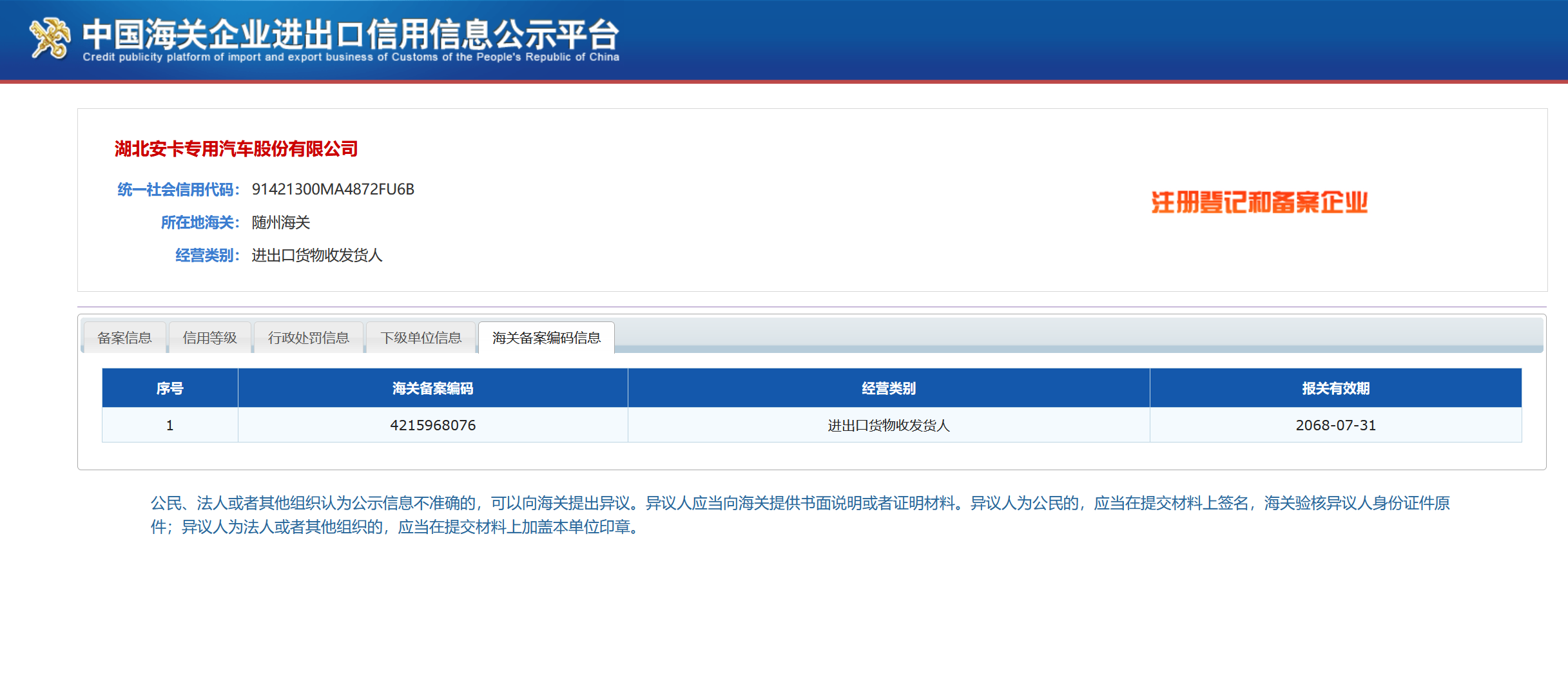The width and height of the screenshot is (1568, 686).
Task: Click the 经营类别 label in company info
Action: (208, 255)
